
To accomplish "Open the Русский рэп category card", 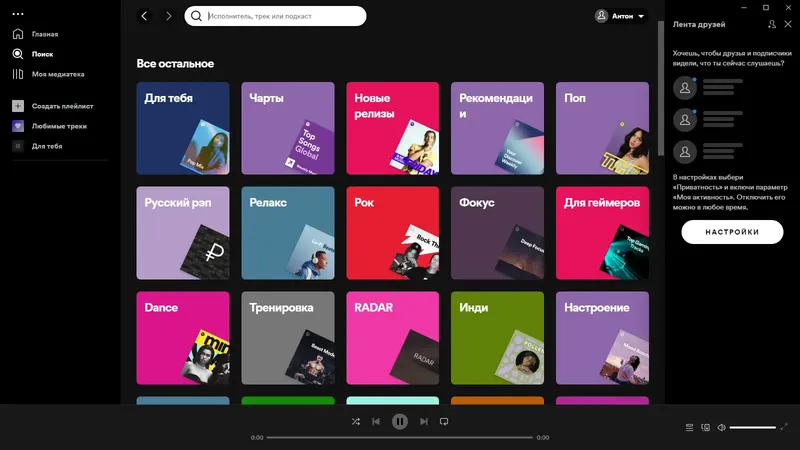I will click(x=183, y=233).
